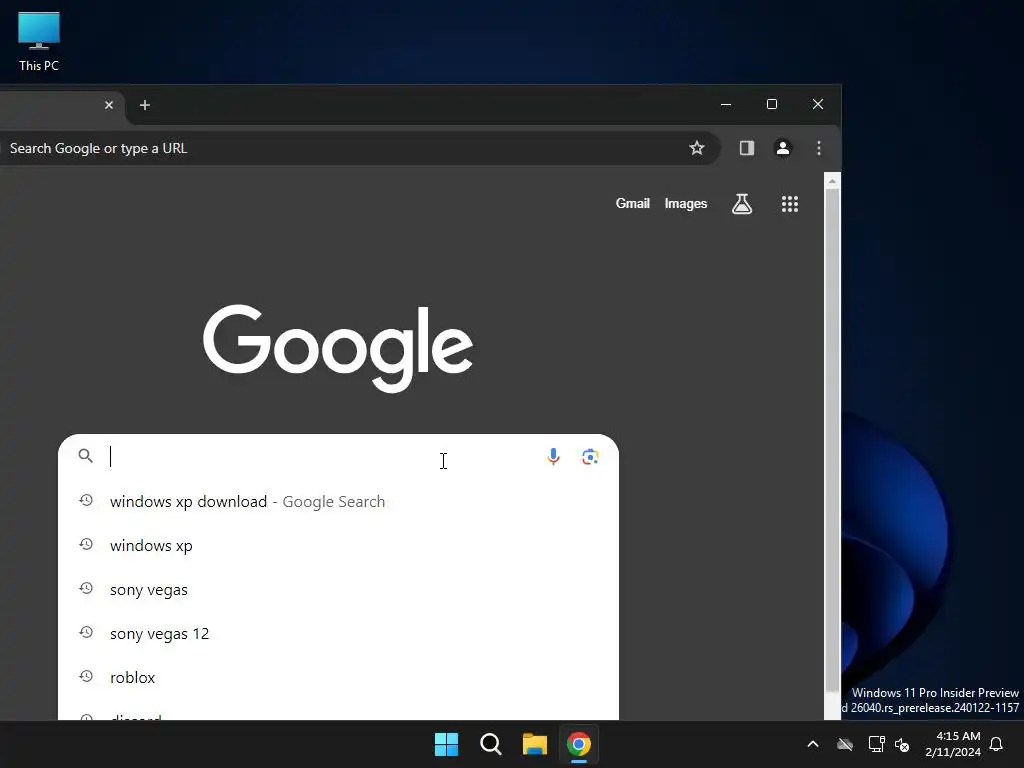The width and height of the screenshot is (1024, 768).
Task: Open the notifications bell
Action: [996, 744]
